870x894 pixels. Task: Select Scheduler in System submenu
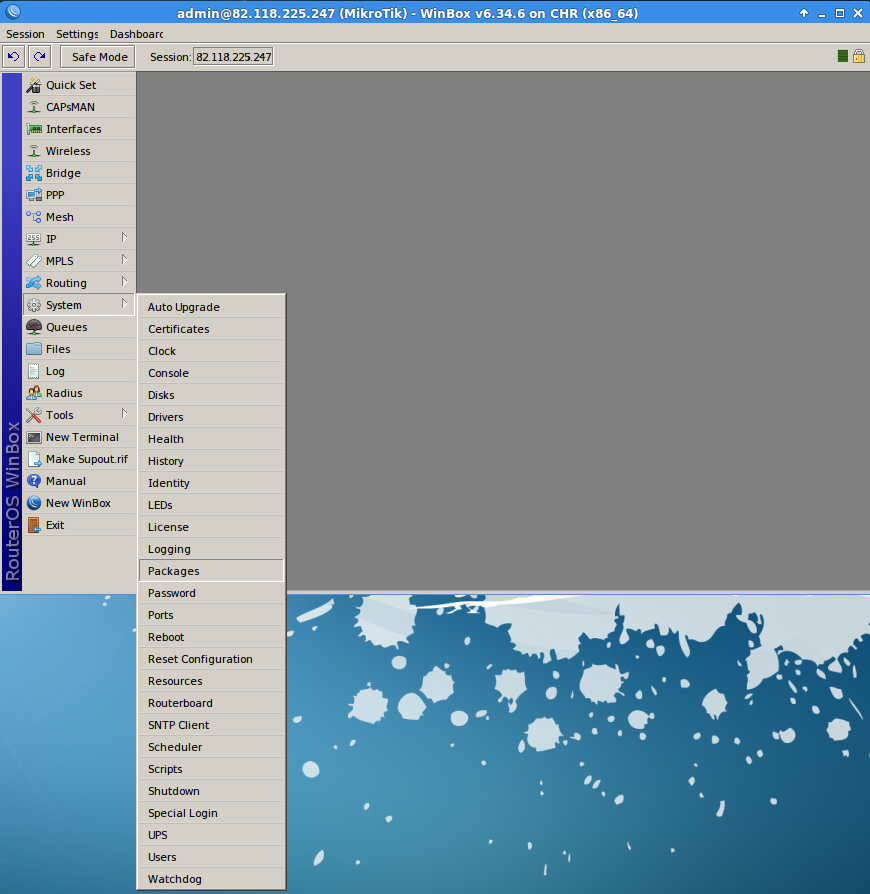(x=211, y=747)
